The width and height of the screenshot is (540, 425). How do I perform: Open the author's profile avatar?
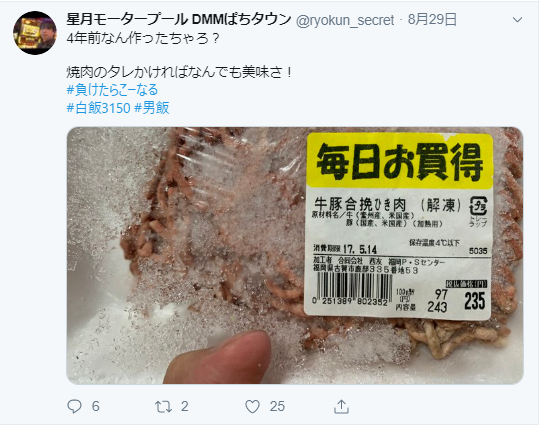pyautogui.click(x=35, y=33)
